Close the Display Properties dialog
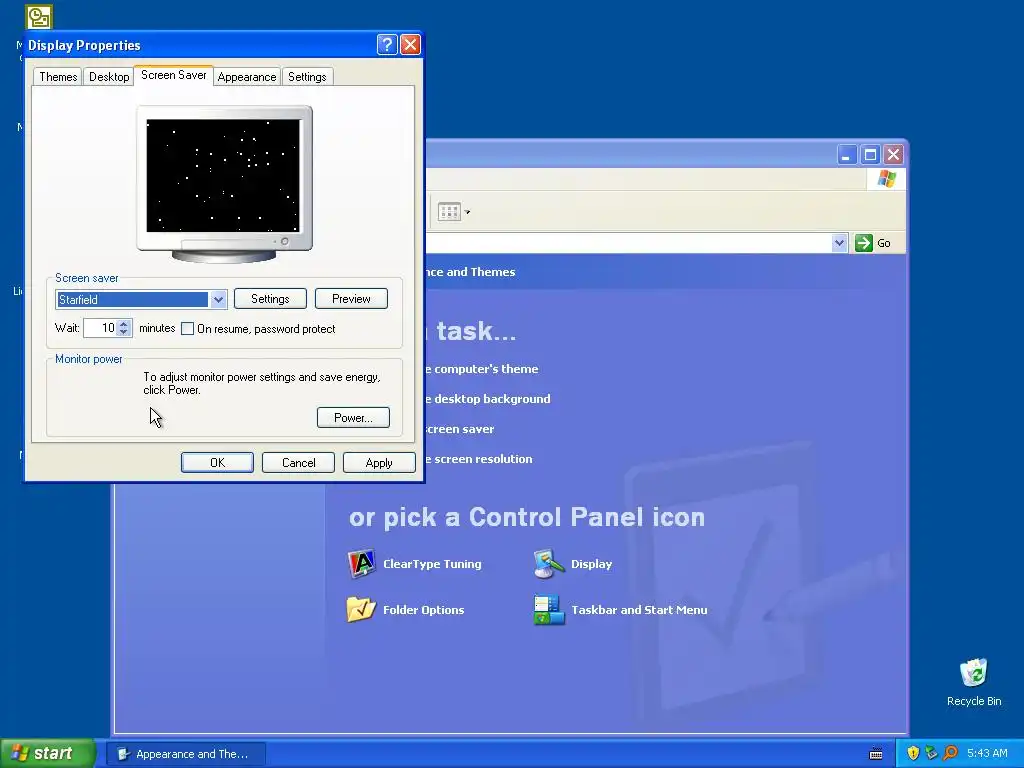Screen dimensions: 1024x768 410,44
